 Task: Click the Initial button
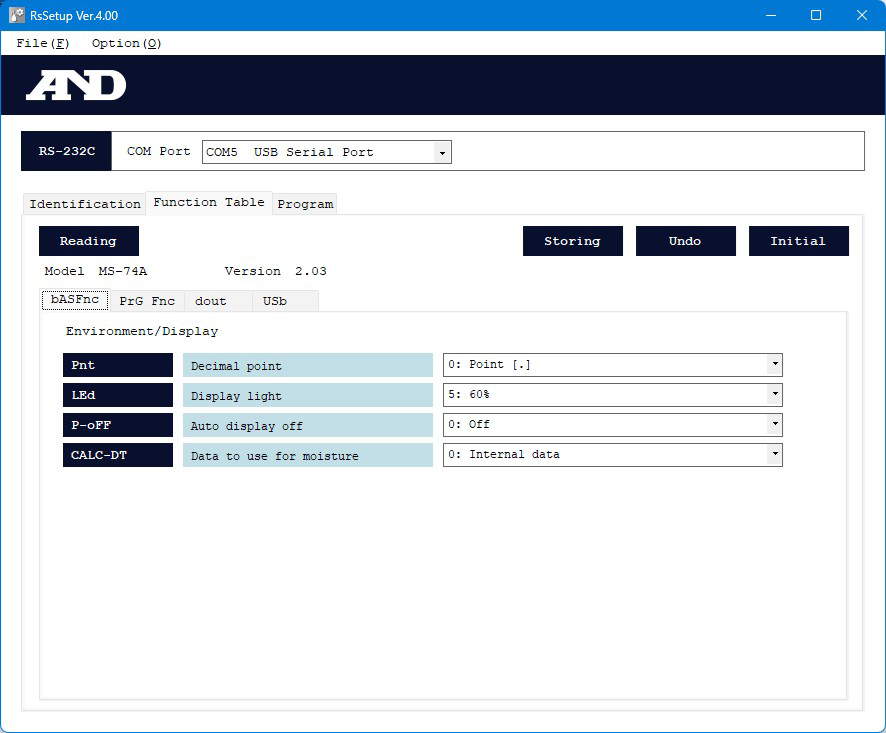tap(798, 241)
